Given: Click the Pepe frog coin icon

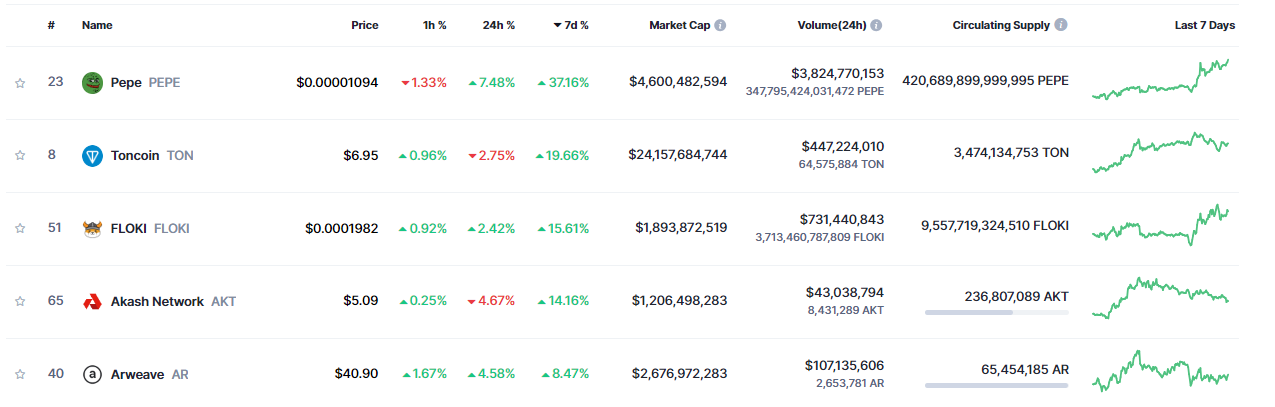Looking at the screenshot, I should click(92, 82).
